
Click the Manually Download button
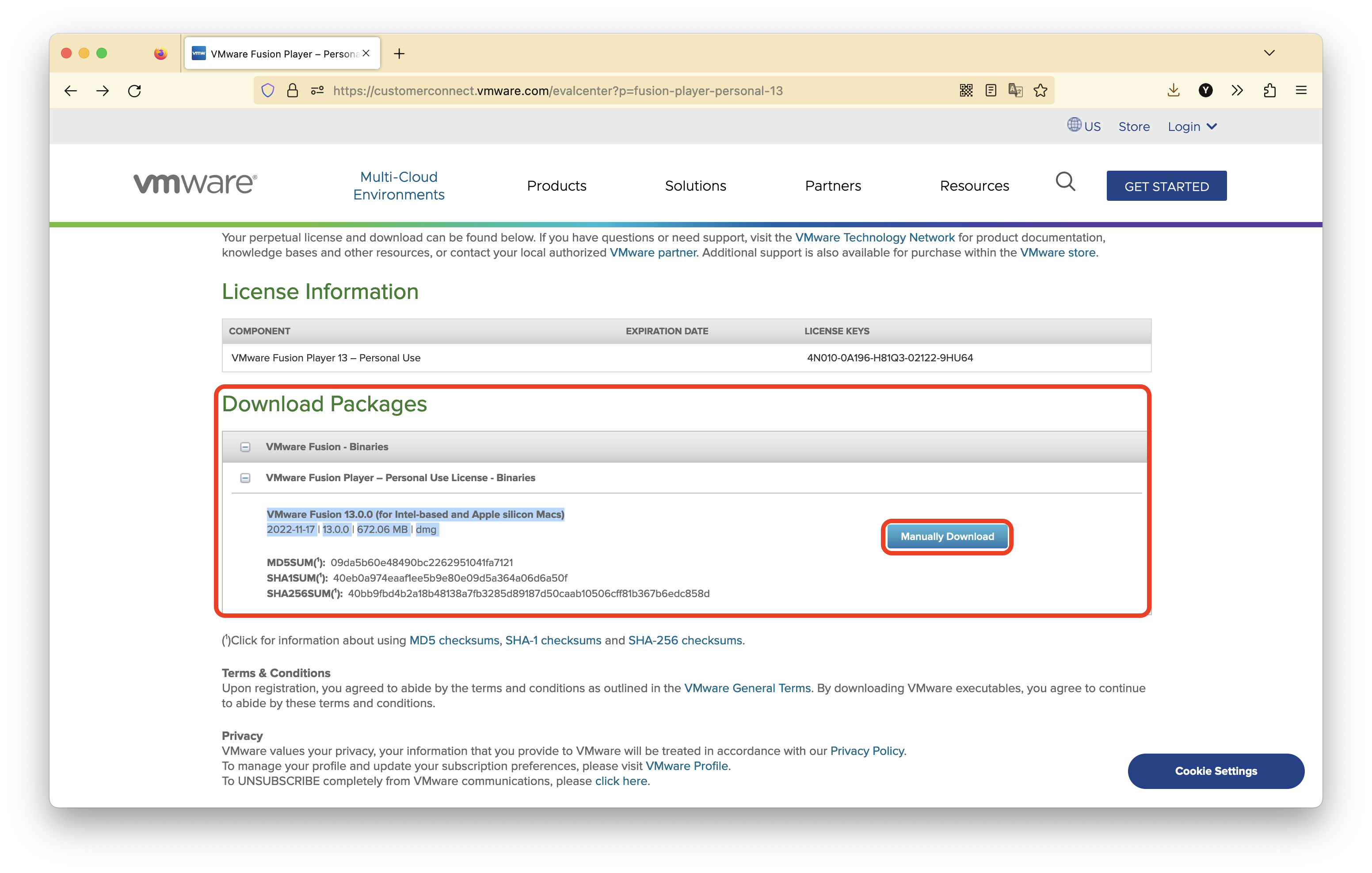(947, 536)
